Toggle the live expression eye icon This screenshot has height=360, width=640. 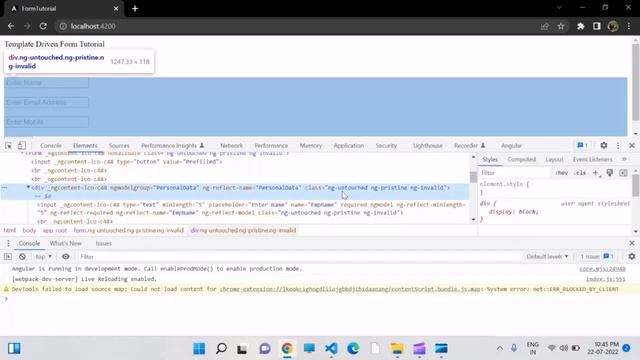(x=65, y=256)
